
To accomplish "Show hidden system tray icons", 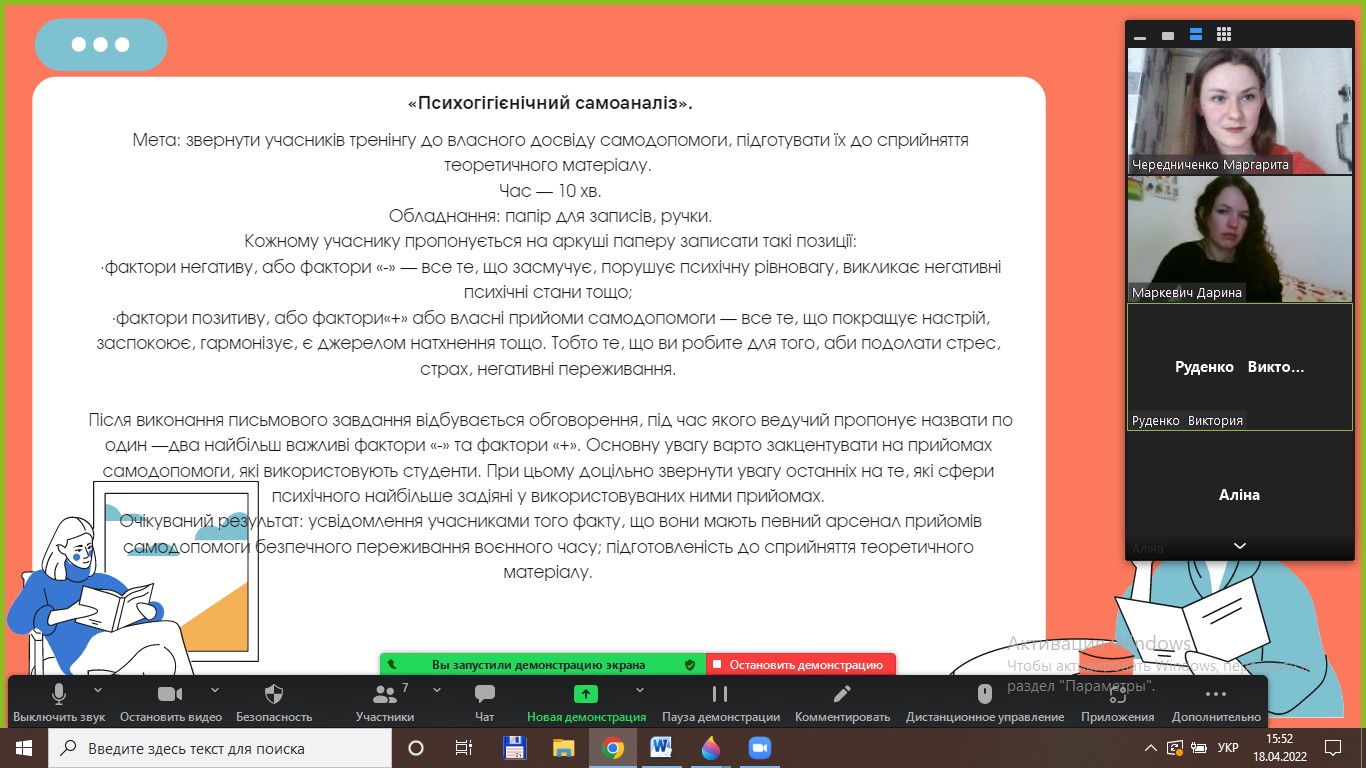I will pos(1150,748).
